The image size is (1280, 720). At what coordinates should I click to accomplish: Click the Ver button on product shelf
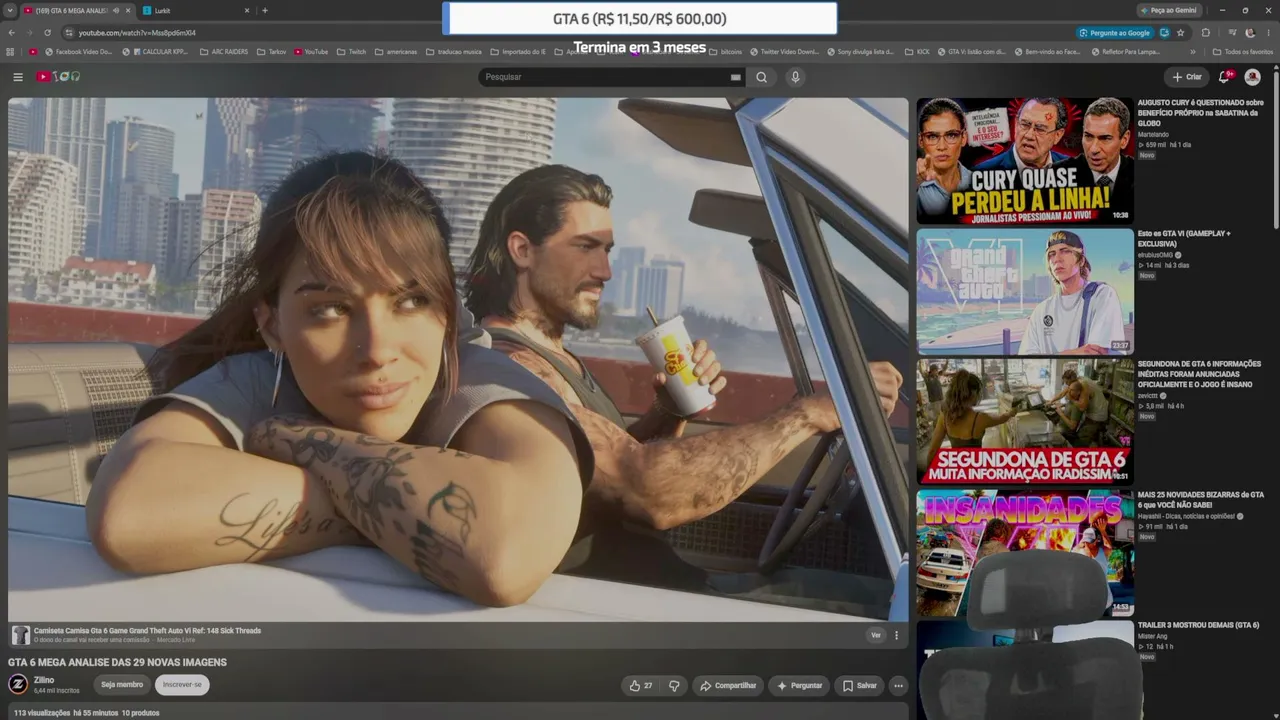(876, 635)
